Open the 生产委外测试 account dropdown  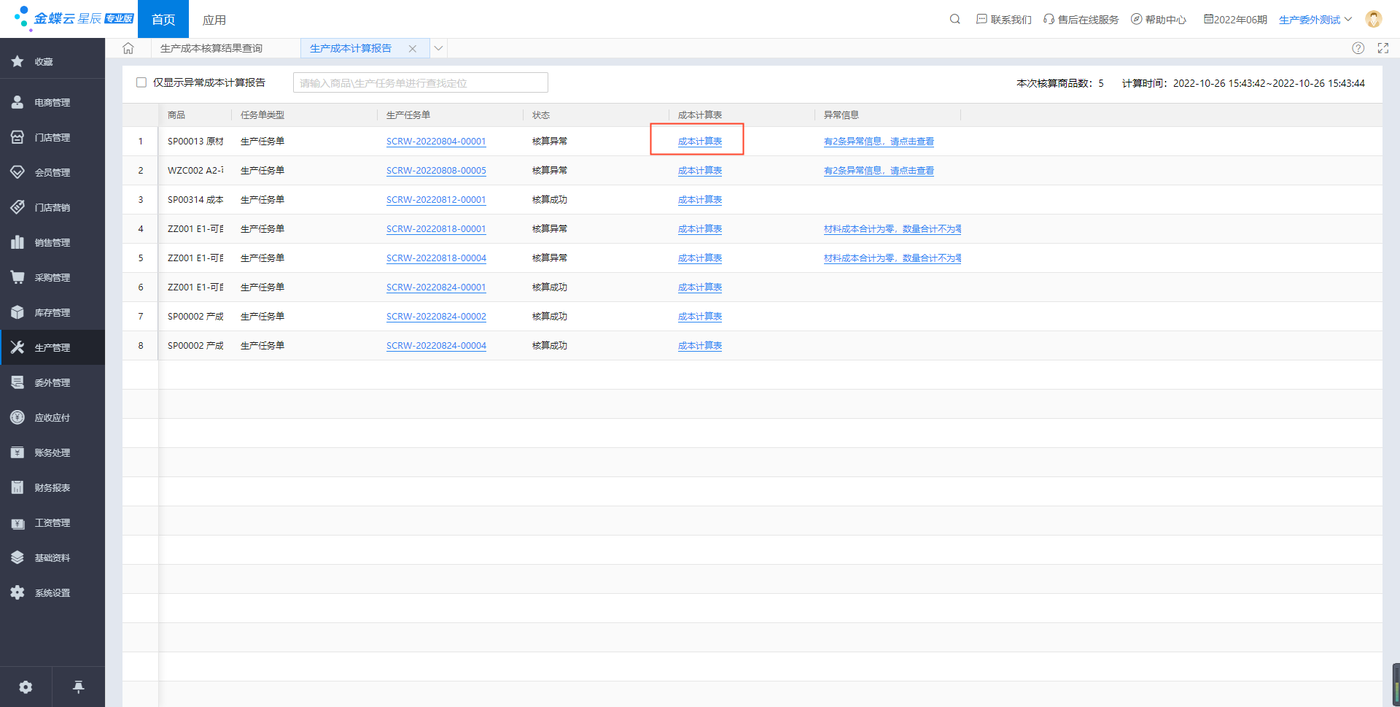1315,19
